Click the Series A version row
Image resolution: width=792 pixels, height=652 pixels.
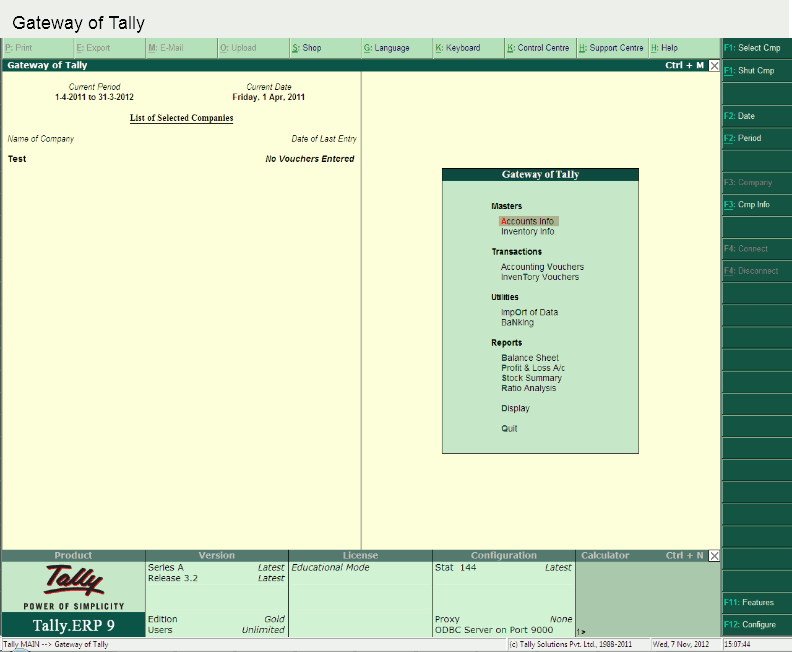coord(216,568)
